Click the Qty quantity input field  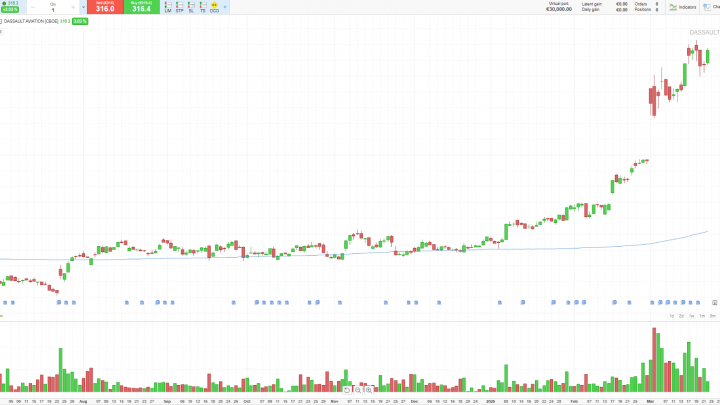click(52, 9)
